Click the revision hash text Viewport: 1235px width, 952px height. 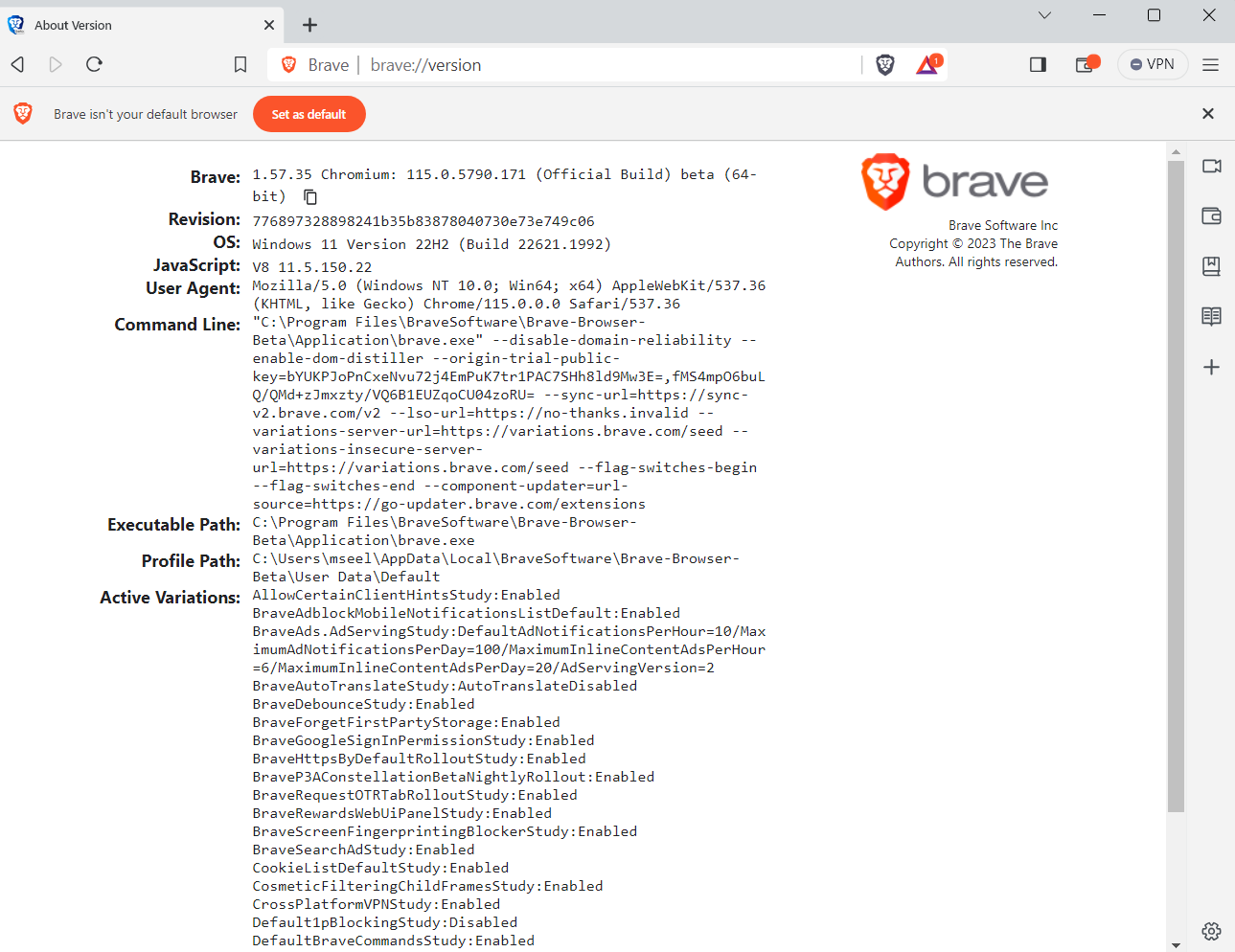[x=423, y=221]
